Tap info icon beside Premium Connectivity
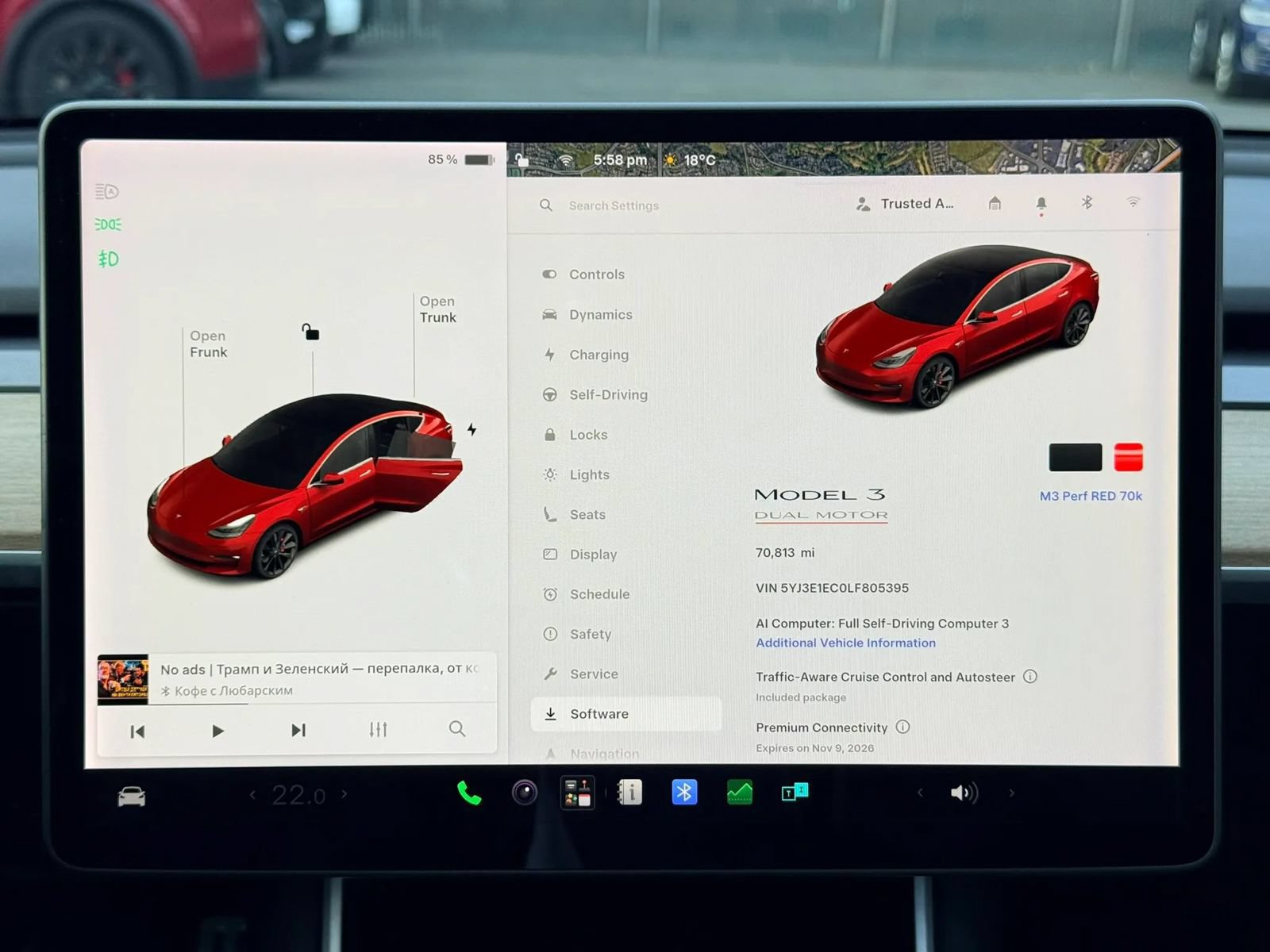 coord(903,727)
